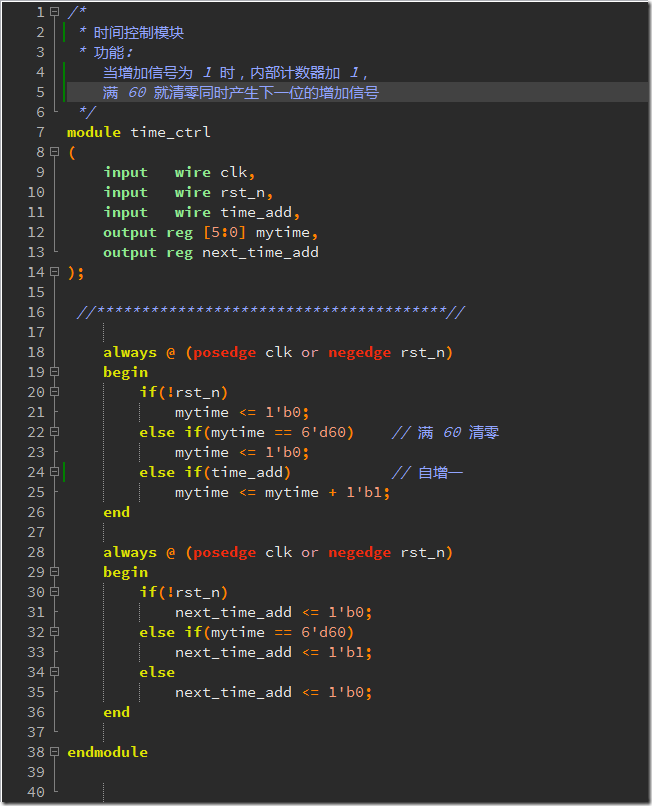This screenshot has height=806, width=652.
Task: Collapse the begin block fold at line 19
Action: 55,372
